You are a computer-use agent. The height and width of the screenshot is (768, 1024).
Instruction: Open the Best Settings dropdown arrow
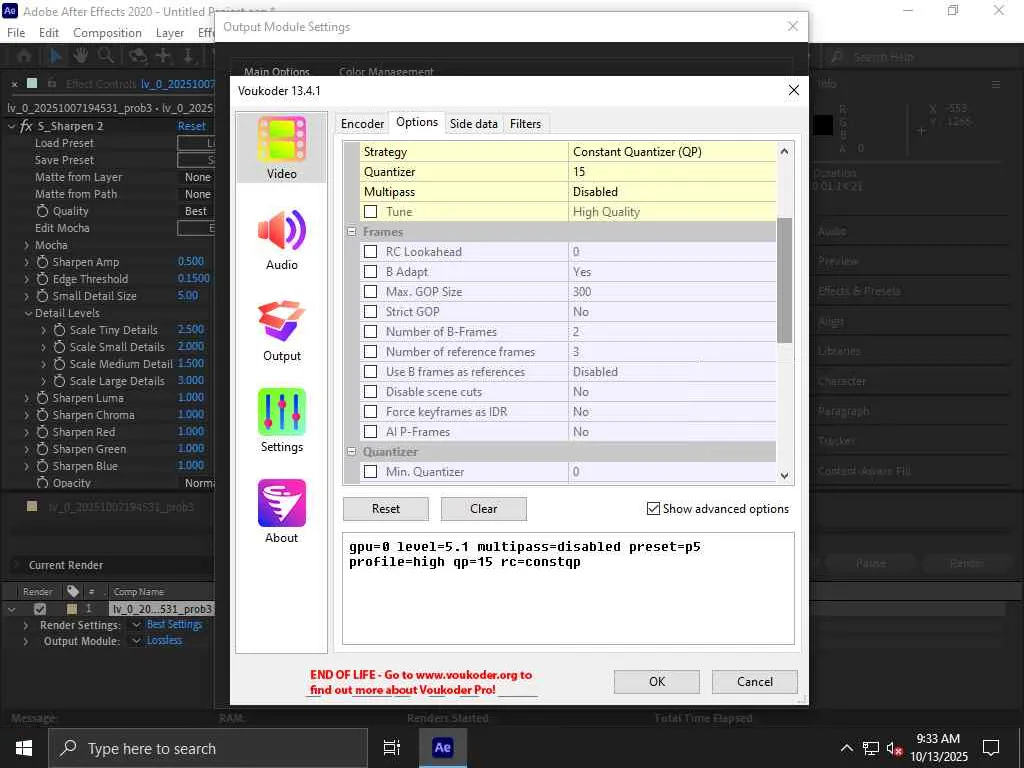tap(136, 625)
